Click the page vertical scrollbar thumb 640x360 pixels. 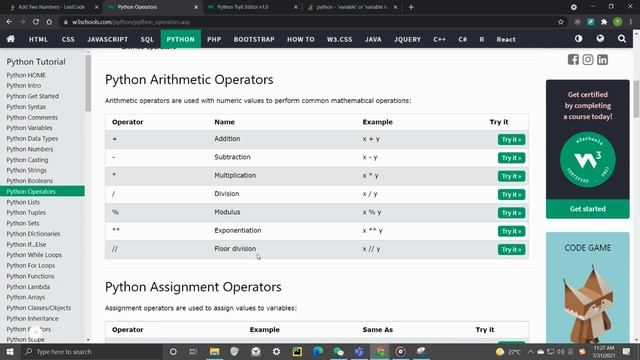click(x=636, y=99)
